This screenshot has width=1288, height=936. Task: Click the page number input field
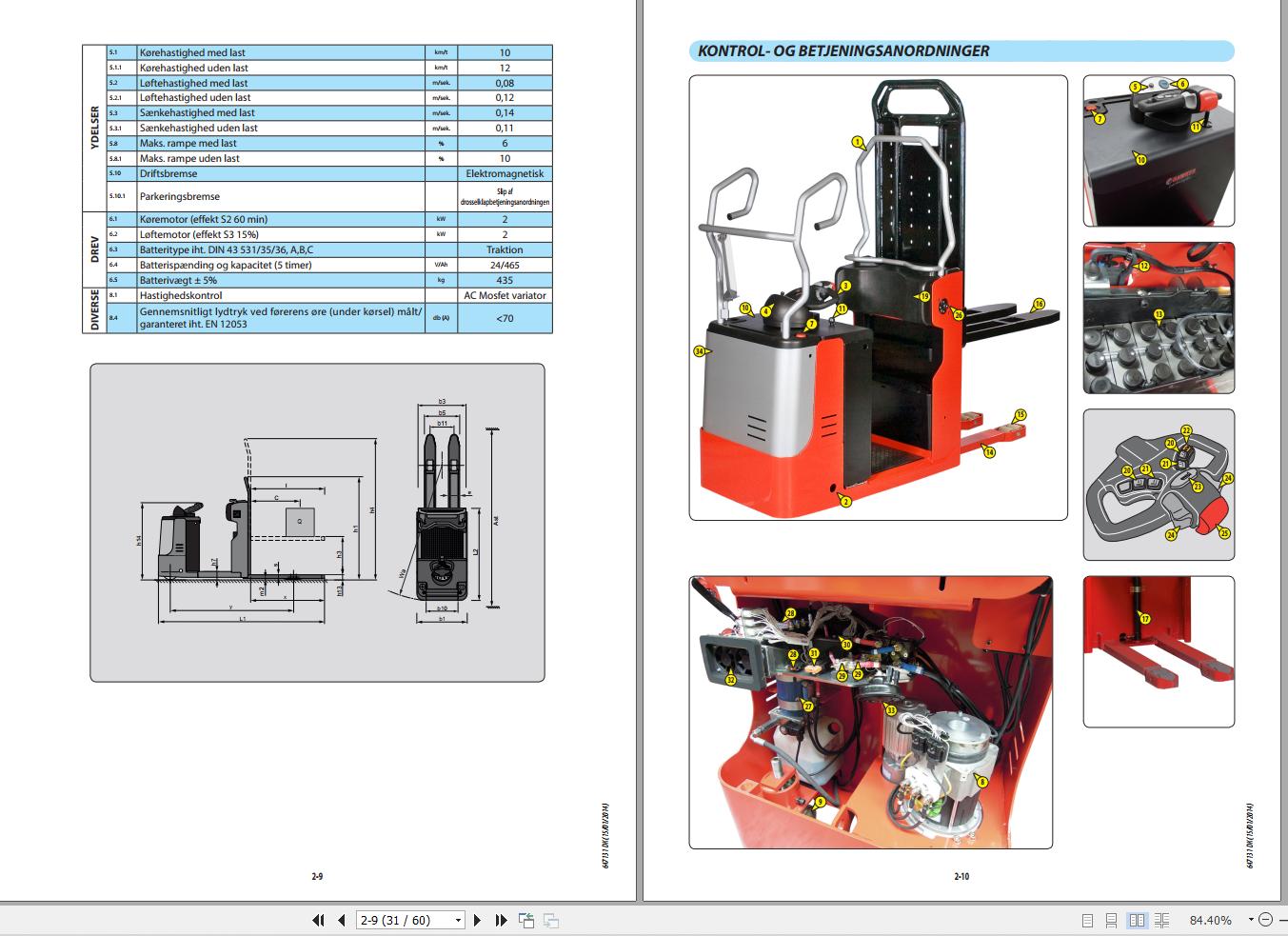coord(400,920)
